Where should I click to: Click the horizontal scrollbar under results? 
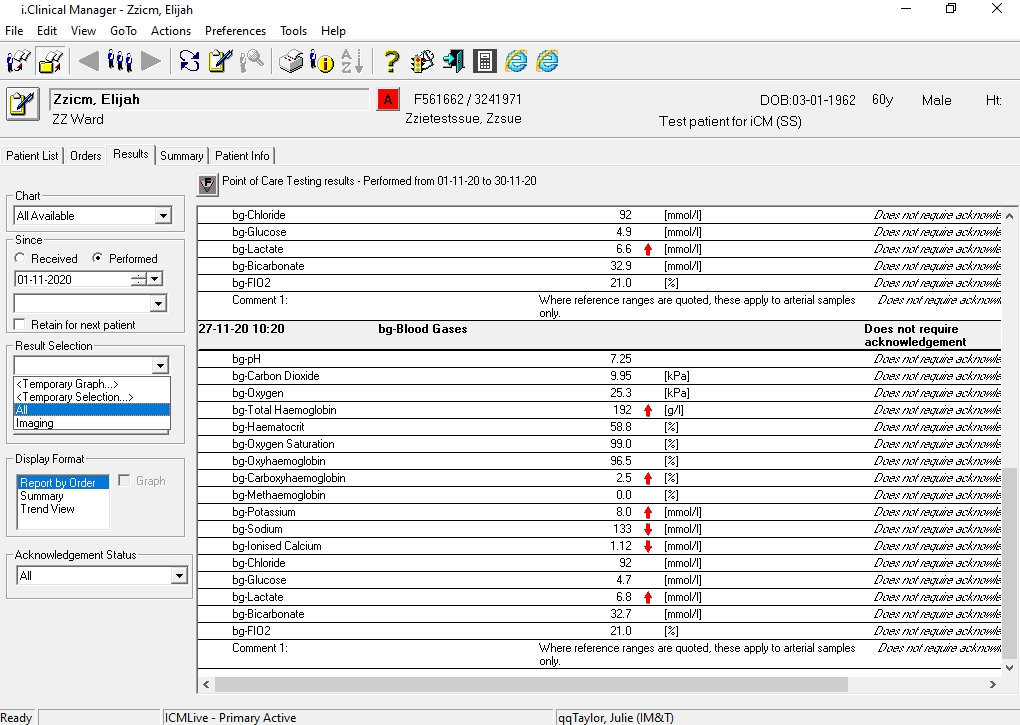(531, 684)
